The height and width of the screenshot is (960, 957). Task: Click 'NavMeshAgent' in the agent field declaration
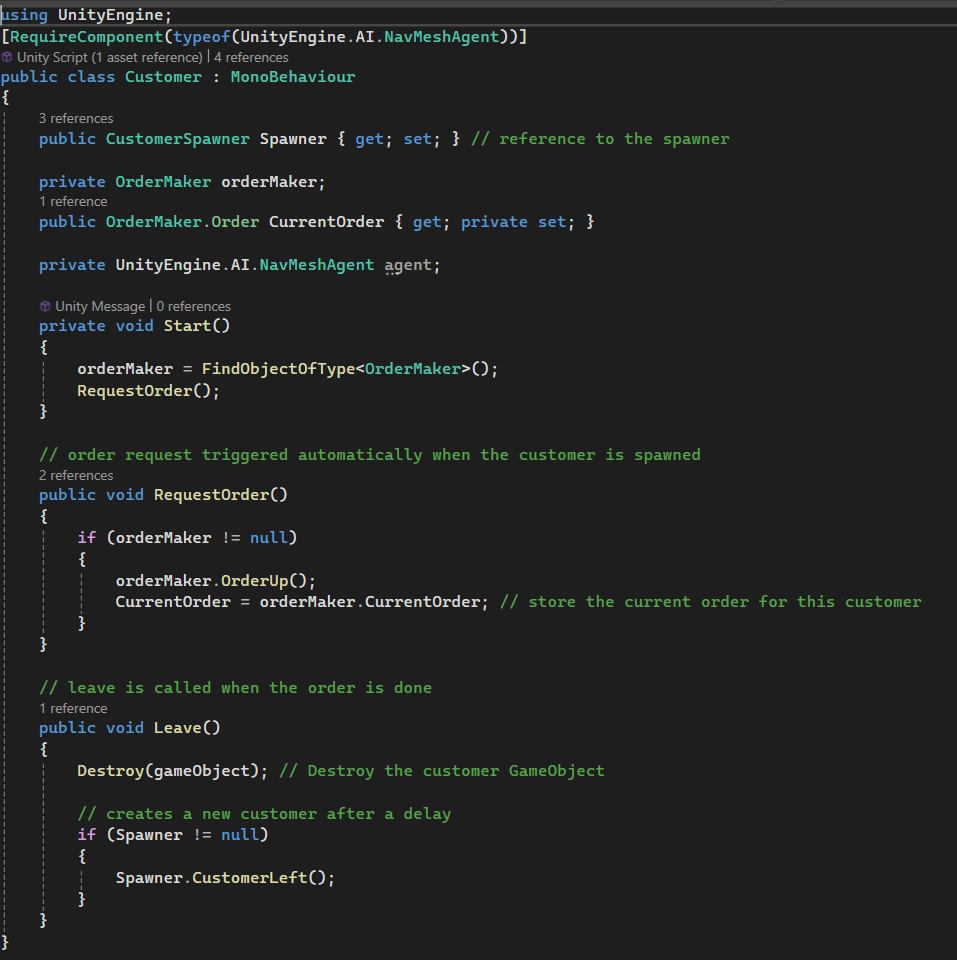(x=317, y=265)
